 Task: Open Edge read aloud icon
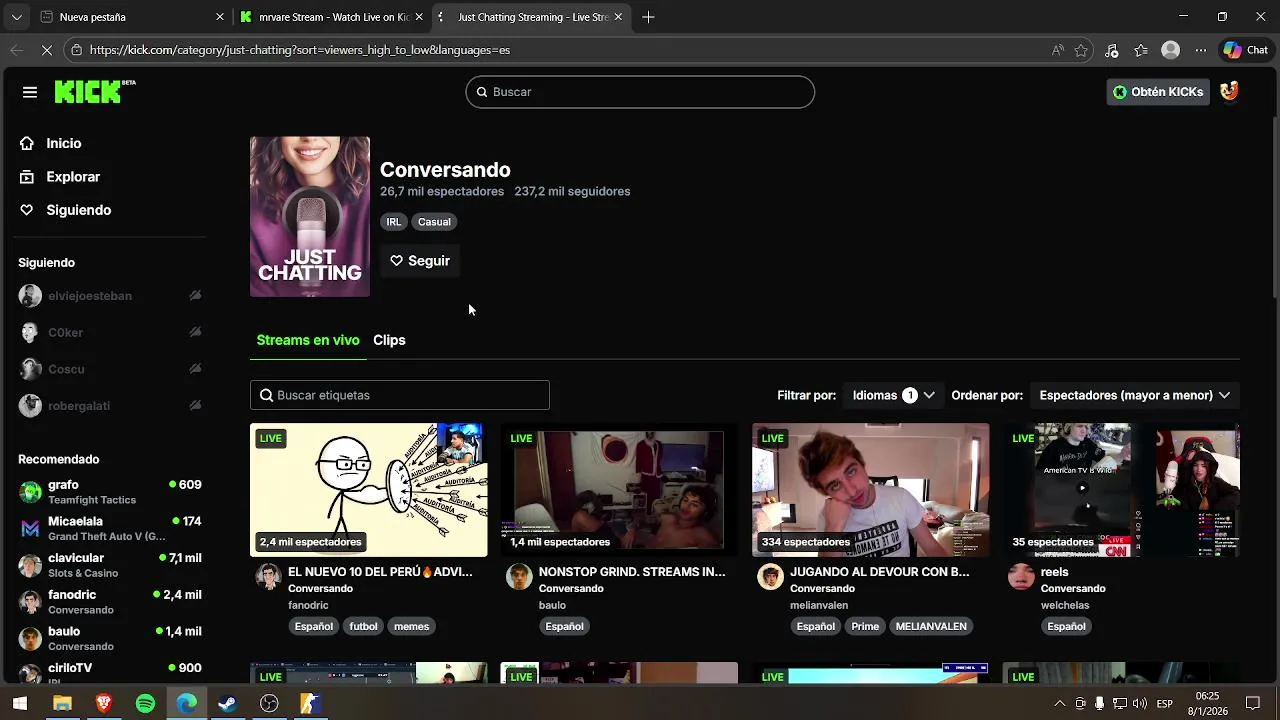click(1058, 50)
